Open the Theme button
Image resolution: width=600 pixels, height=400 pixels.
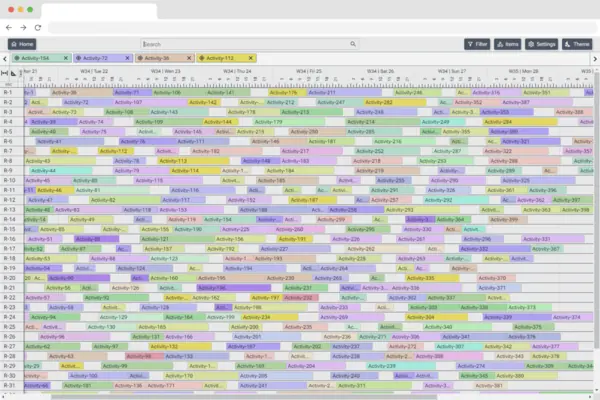point(577,44)
